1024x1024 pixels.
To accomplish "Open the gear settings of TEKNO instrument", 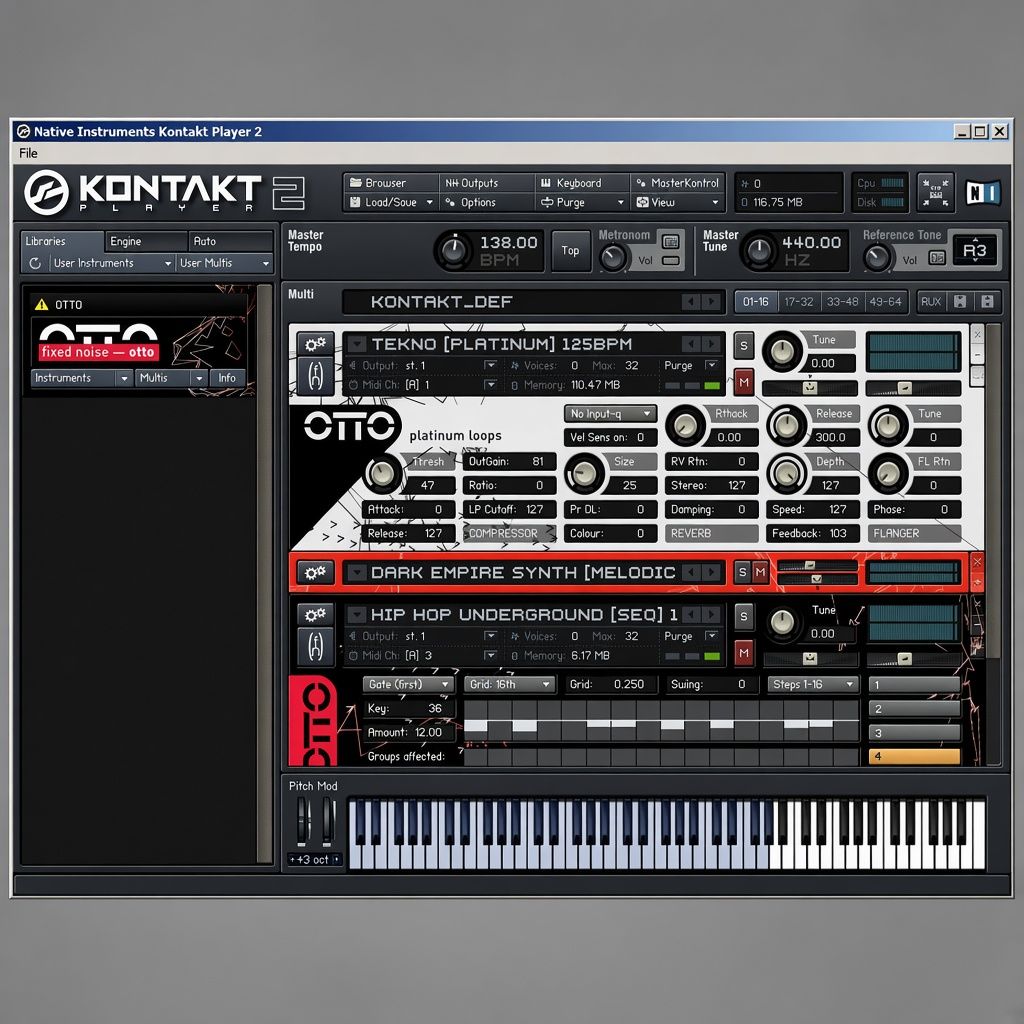I will (x=315, y=344).
